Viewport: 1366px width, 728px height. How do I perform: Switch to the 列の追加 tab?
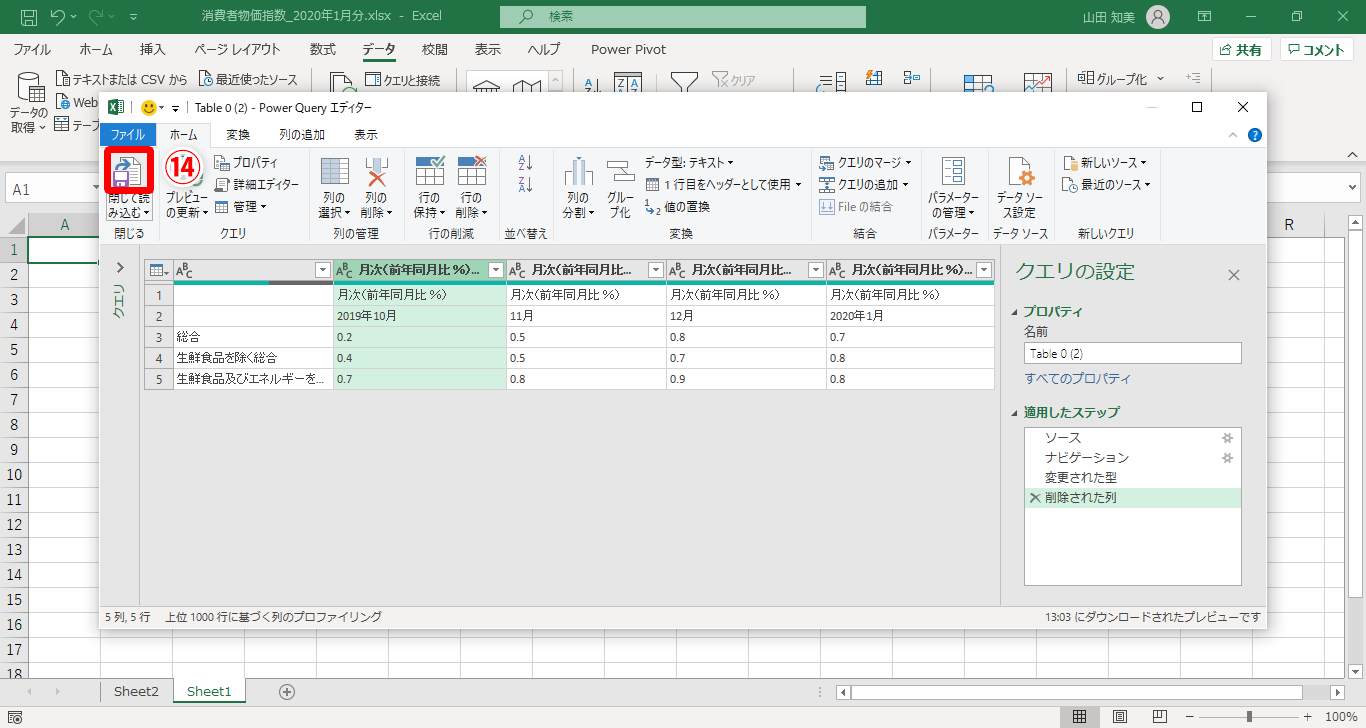(x=301, y=134)
